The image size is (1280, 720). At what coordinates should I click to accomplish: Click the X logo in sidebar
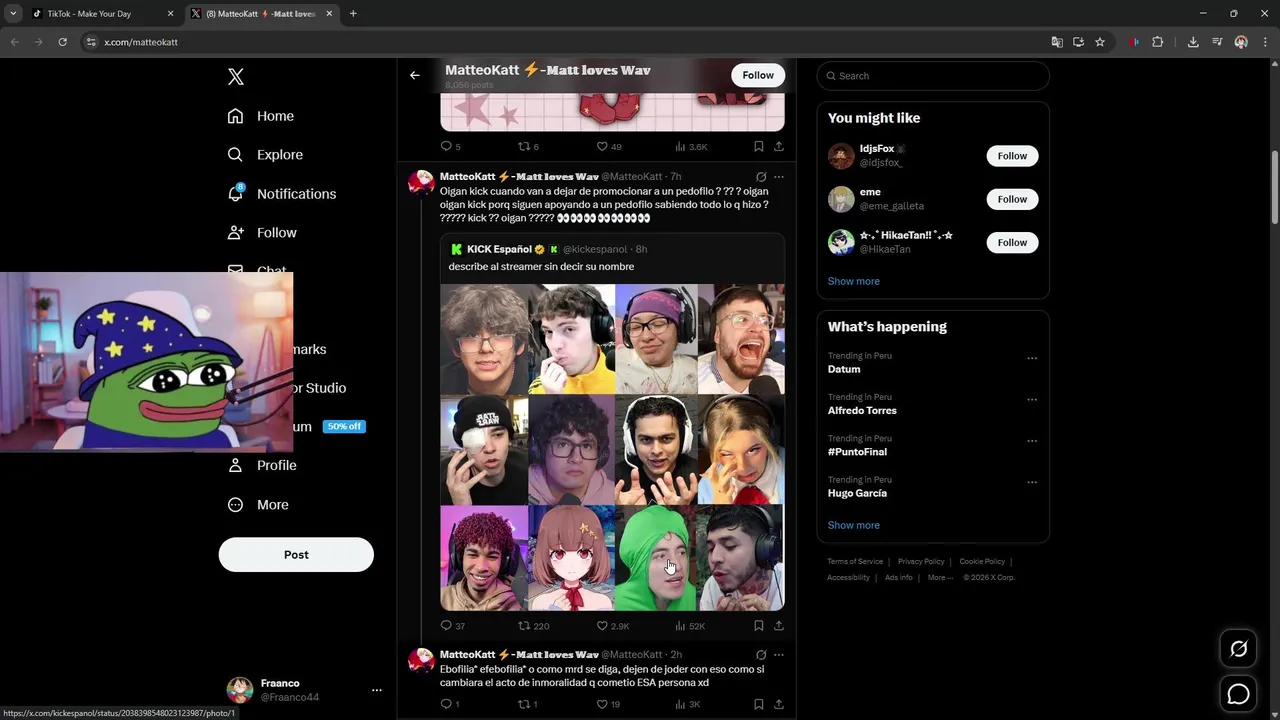click(x=235, y=77)
